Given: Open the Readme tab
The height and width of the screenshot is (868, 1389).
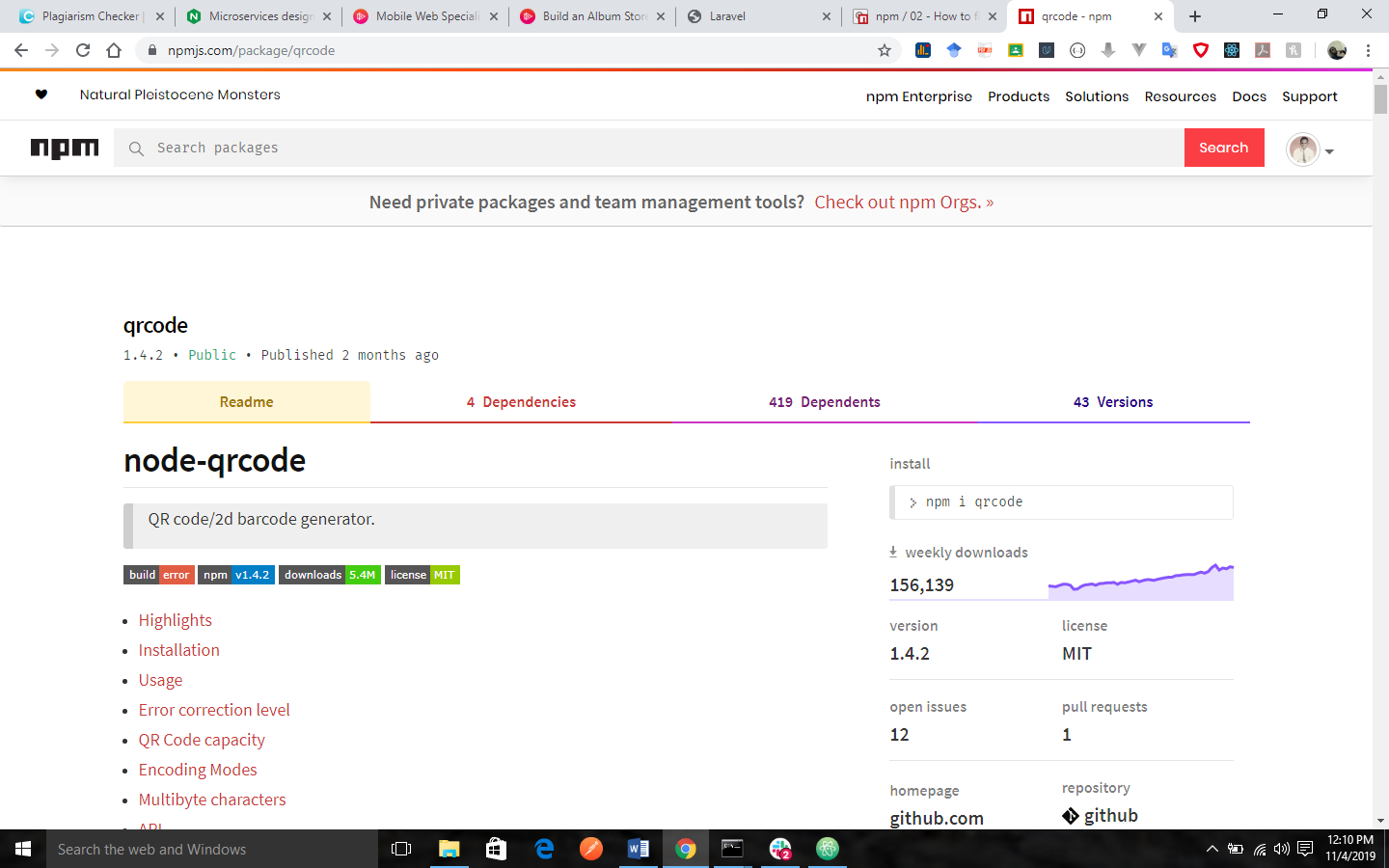Looking at the screenshot, I should (x=247, y=402).
